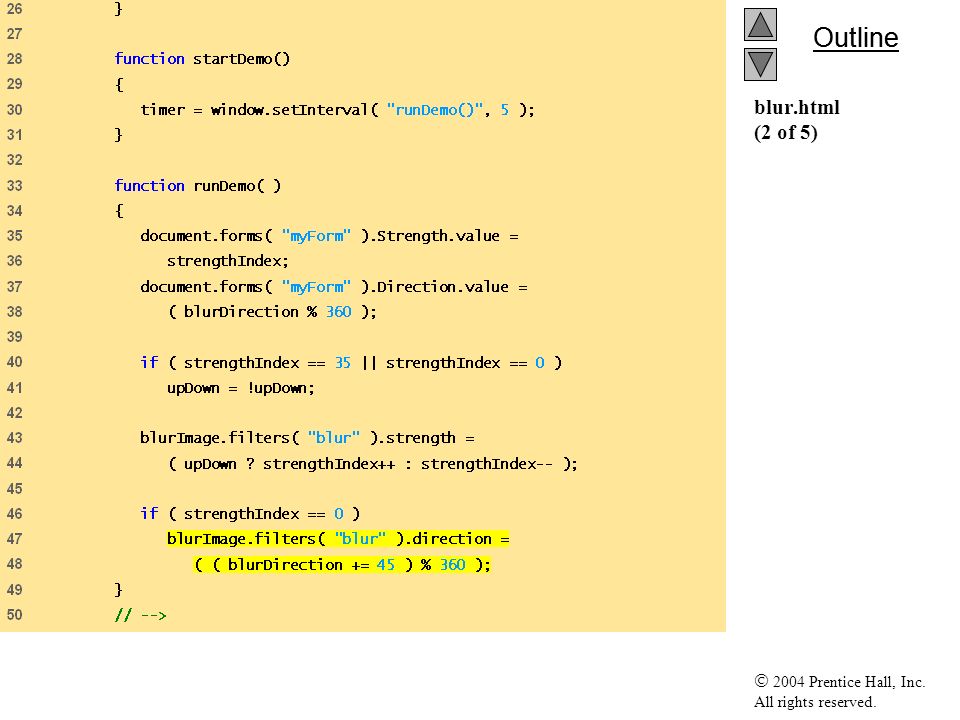Click the All rights reserved text
Screen dimensions: 960x720
[x=814, y=702]
